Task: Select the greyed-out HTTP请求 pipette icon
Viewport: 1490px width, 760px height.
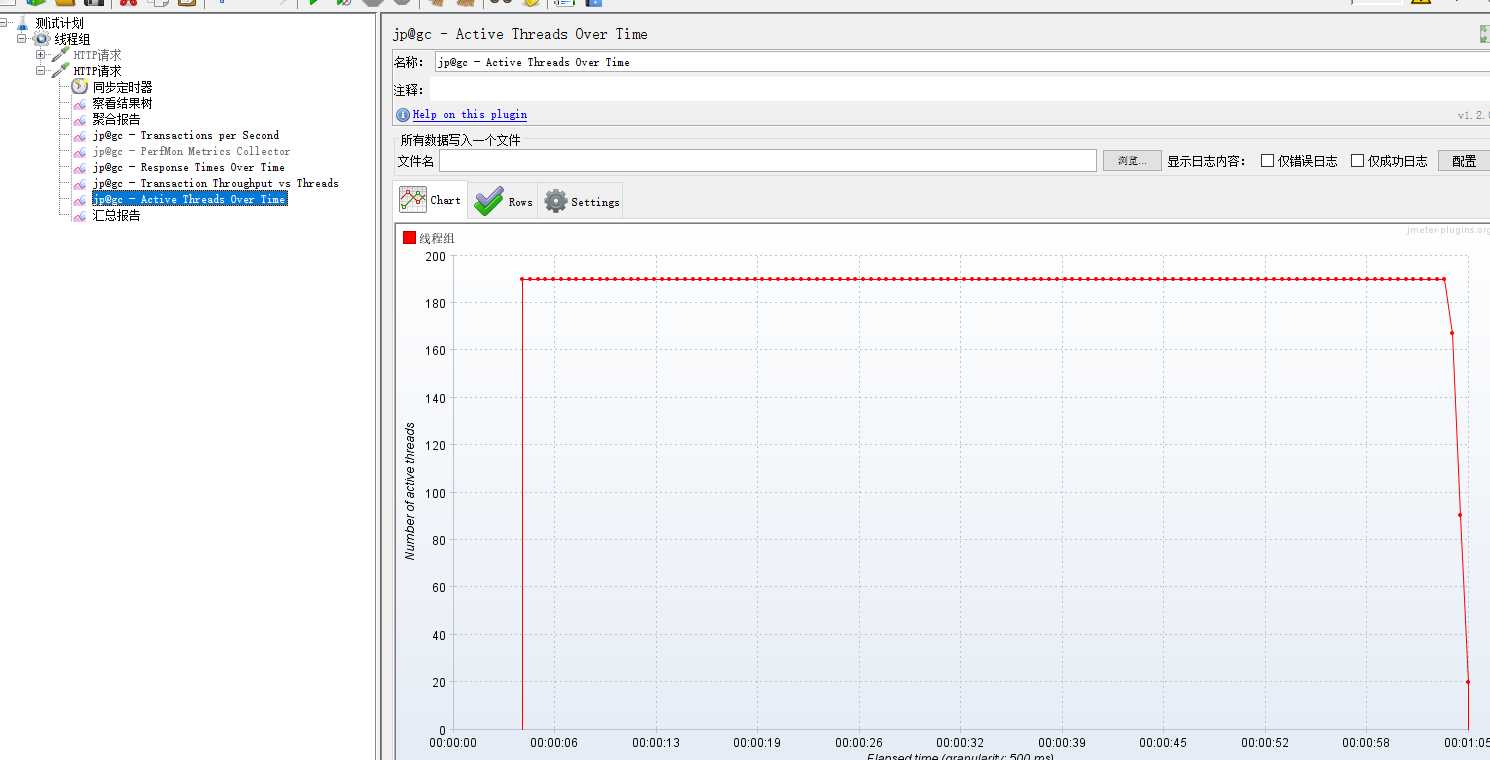Action: [60, 55]
